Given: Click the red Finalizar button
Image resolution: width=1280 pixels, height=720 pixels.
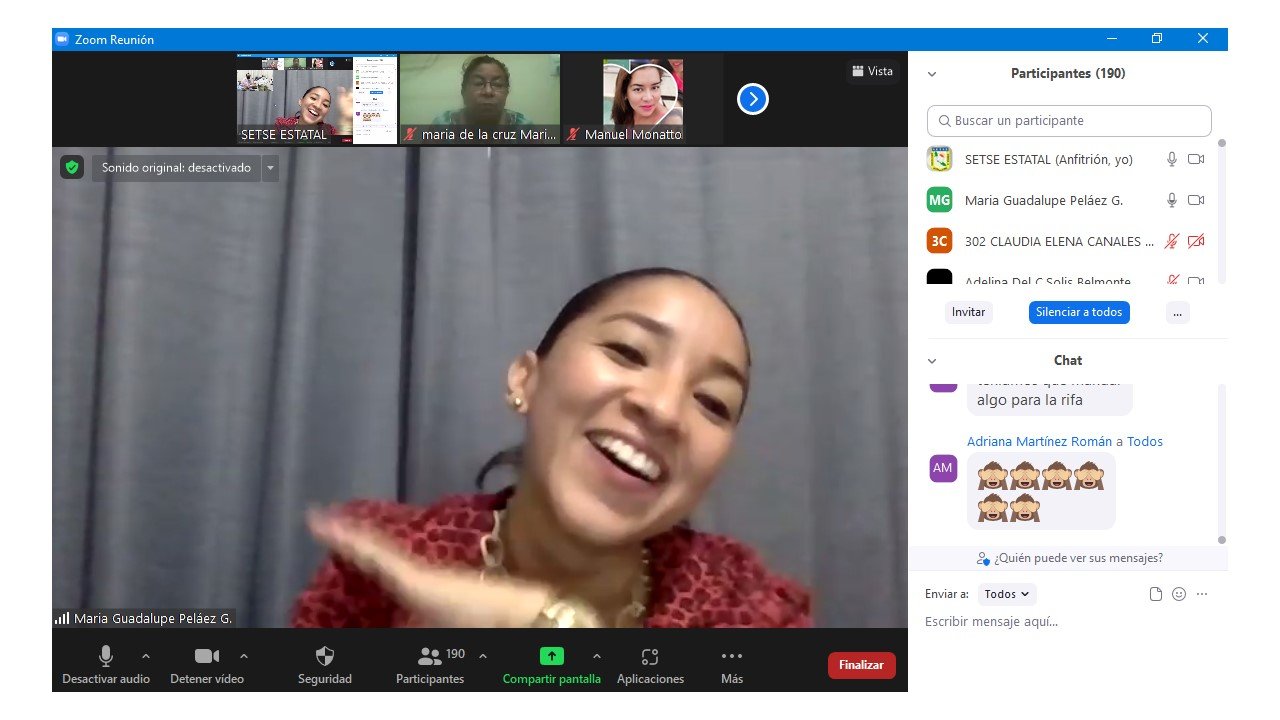Looking at the screenshot, I should (862, 665).
